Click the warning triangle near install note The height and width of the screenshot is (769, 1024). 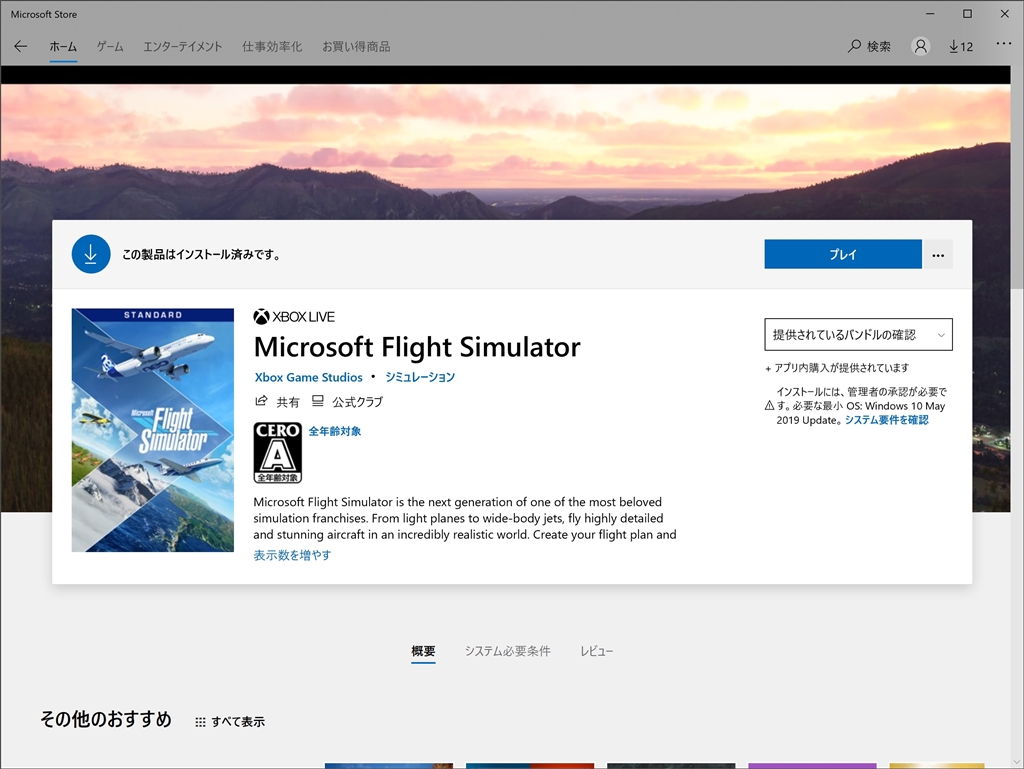[769, 406]
